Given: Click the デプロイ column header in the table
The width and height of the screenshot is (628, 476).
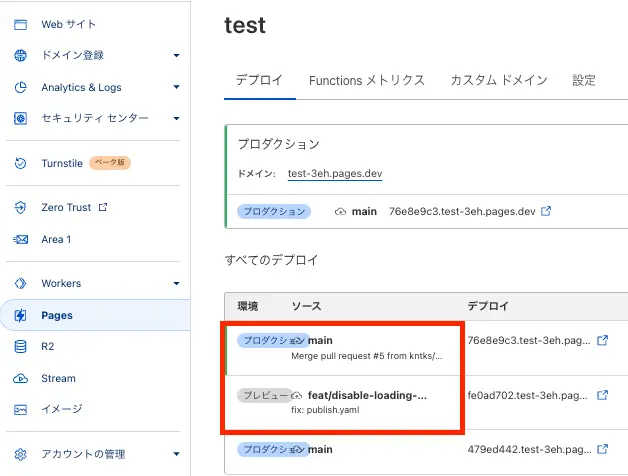Looking at the screenshot, I should click(488, 307).
